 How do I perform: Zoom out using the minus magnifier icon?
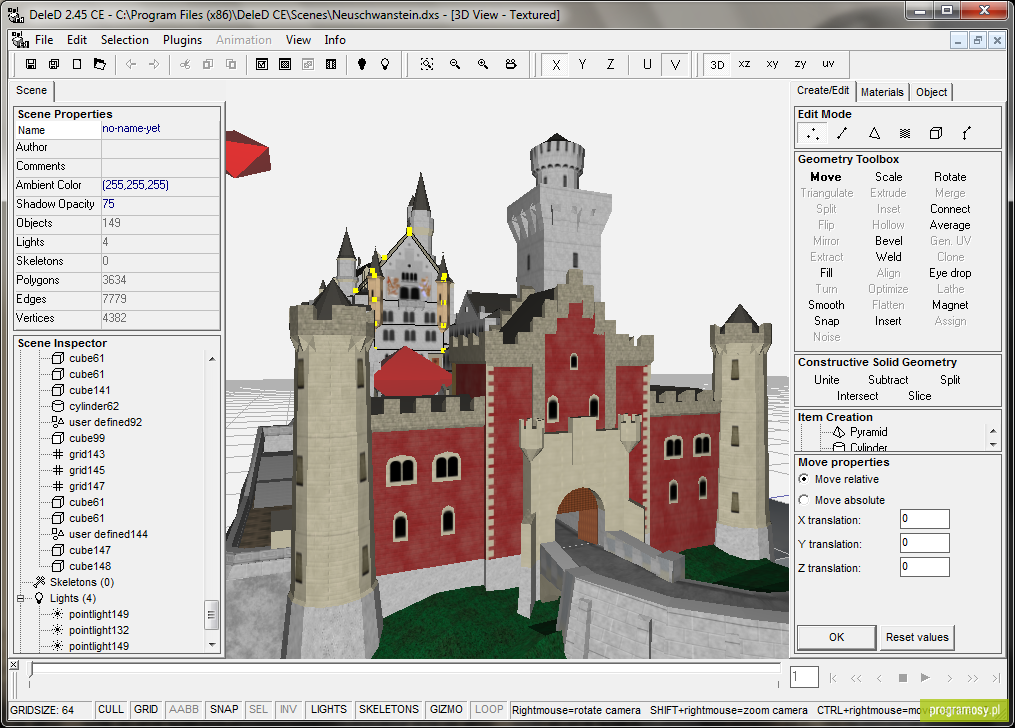pos(455,64)
